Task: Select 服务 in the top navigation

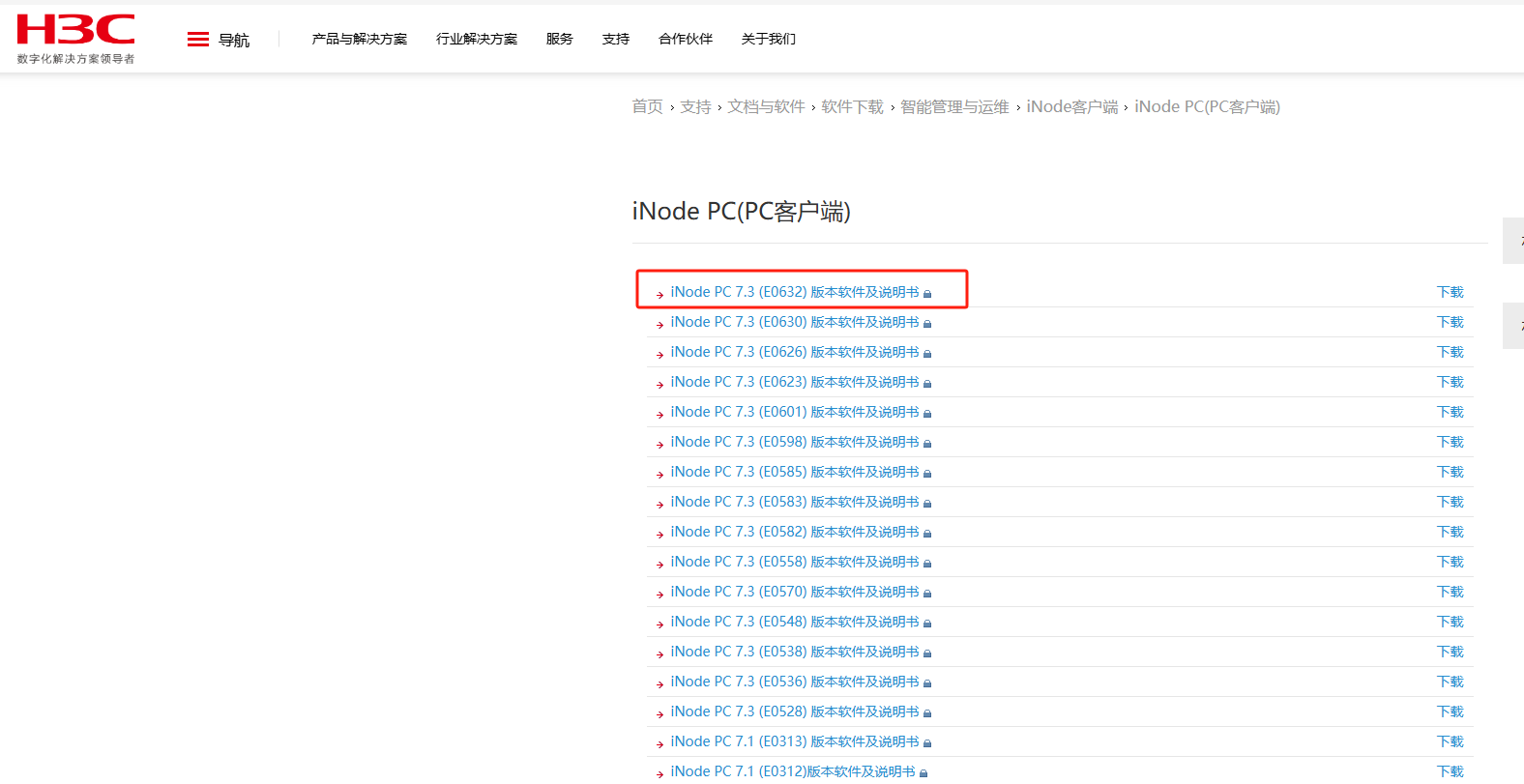Action: pyautogui.click(x=560, y=39)
